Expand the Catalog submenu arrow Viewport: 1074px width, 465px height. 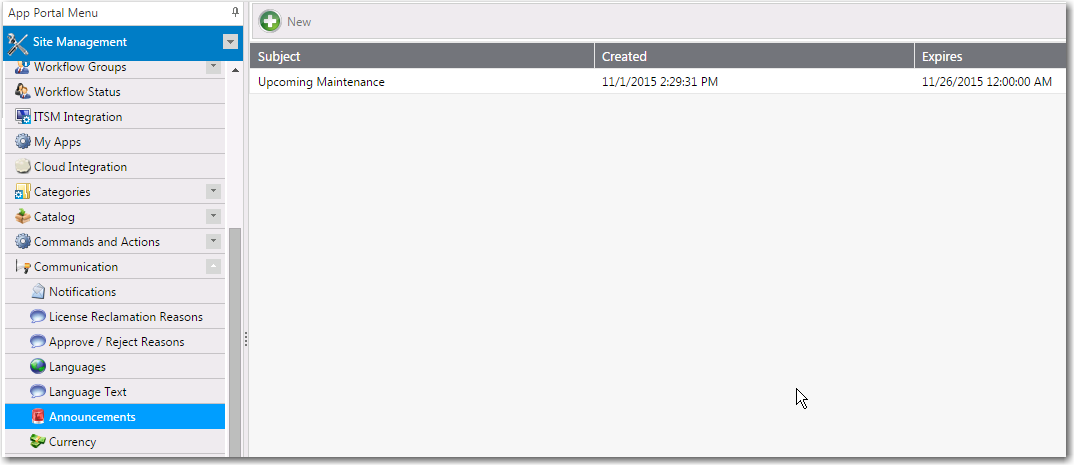click(x=213, y=216)
